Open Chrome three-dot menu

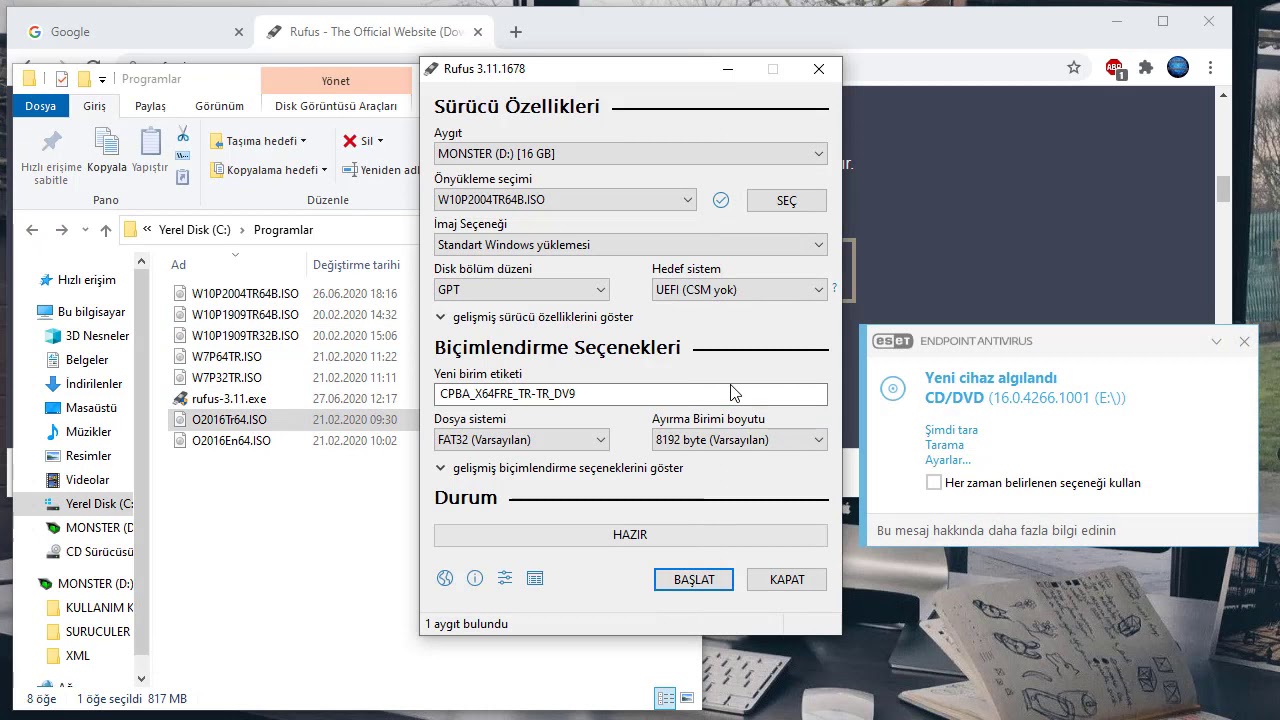[x=1210, y=68]
